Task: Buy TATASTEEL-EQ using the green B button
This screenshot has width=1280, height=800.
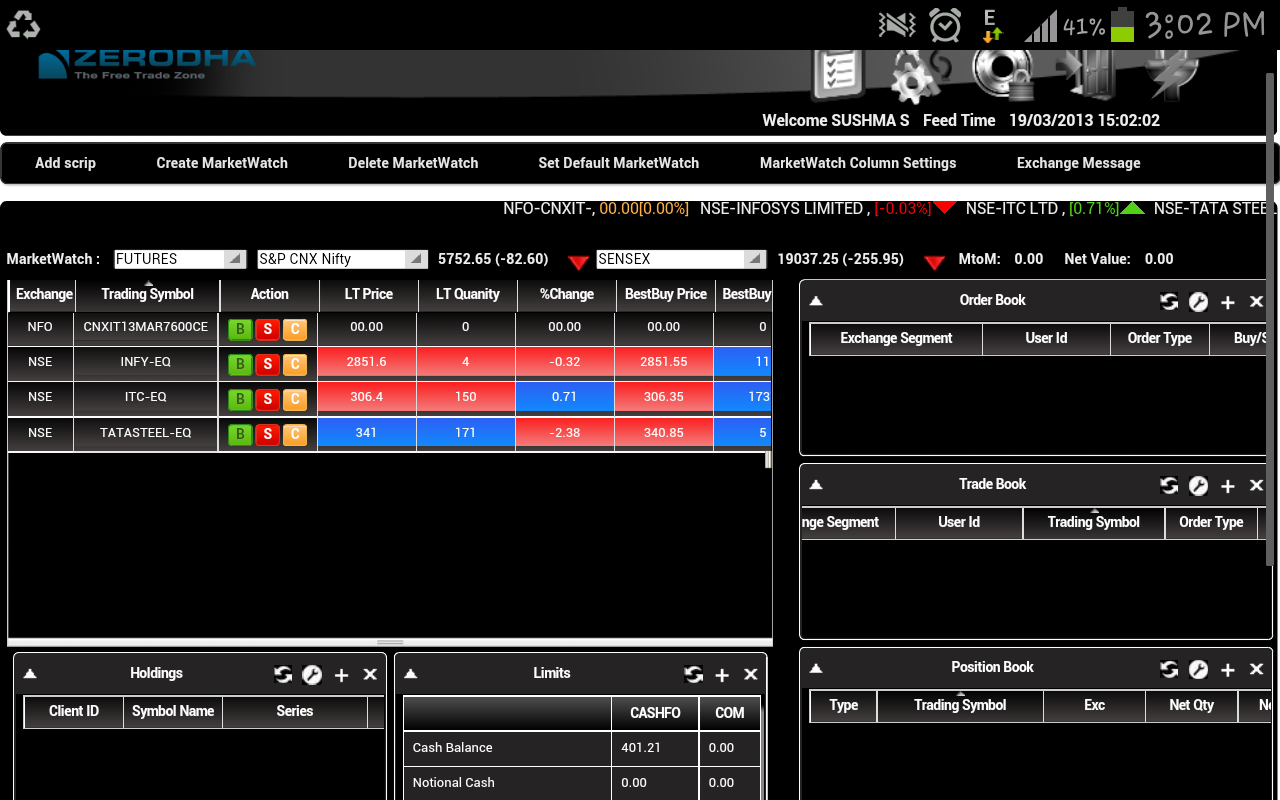Action: (240, 435)
